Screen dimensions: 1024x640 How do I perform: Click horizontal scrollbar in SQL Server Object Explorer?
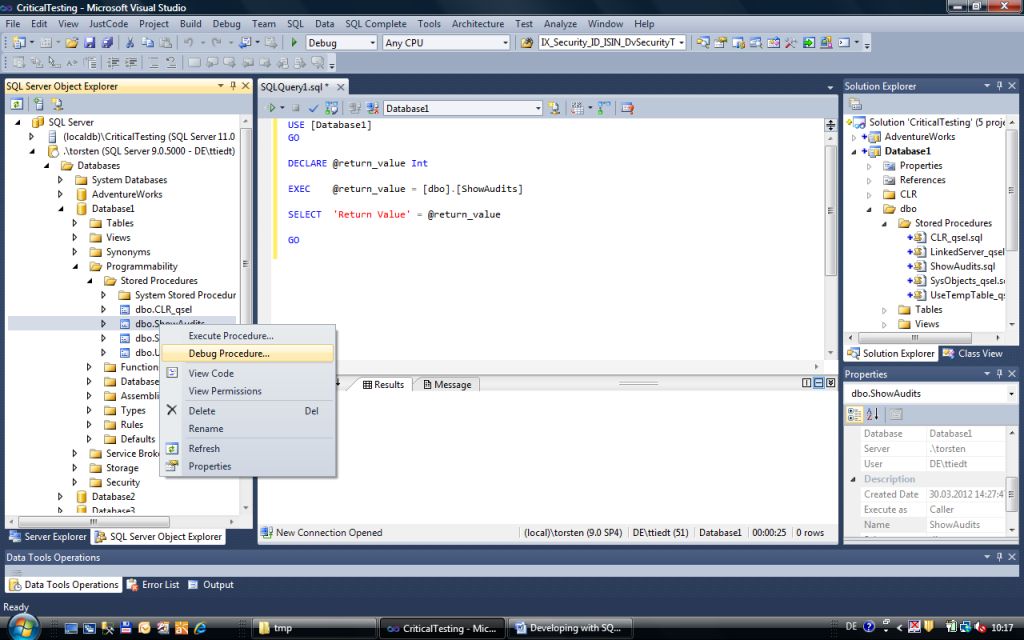94,522
